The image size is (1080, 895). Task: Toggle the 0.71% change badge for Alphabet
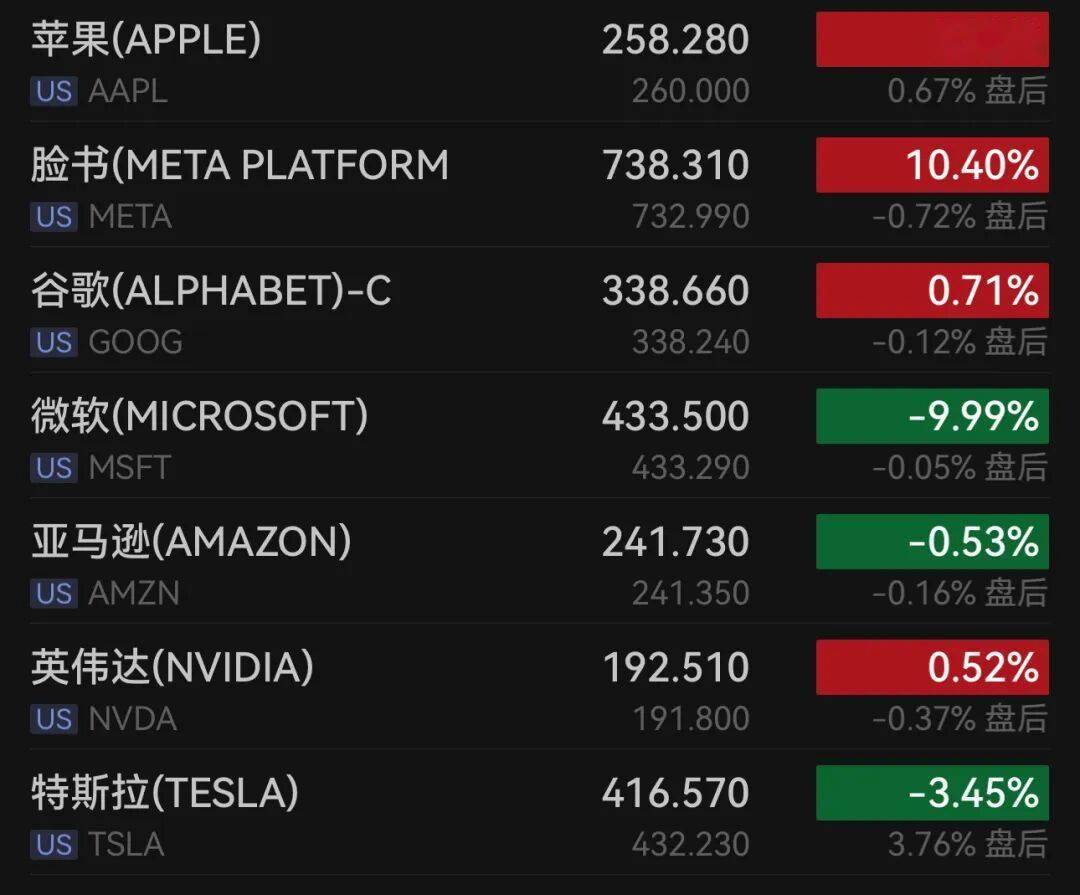(x=932, y=291)
